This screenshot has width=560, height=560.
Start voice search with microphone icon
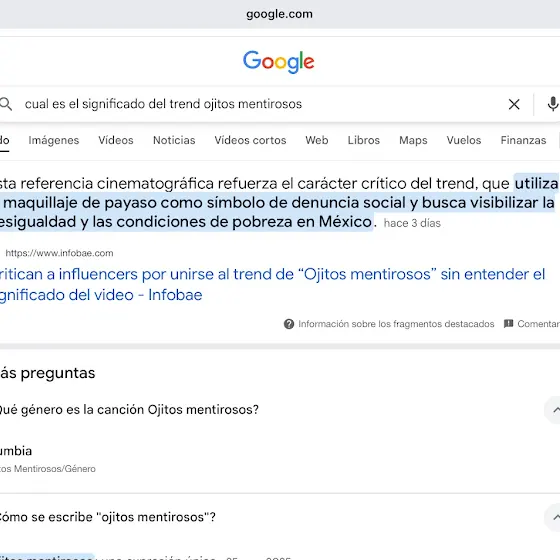[553, 104]
